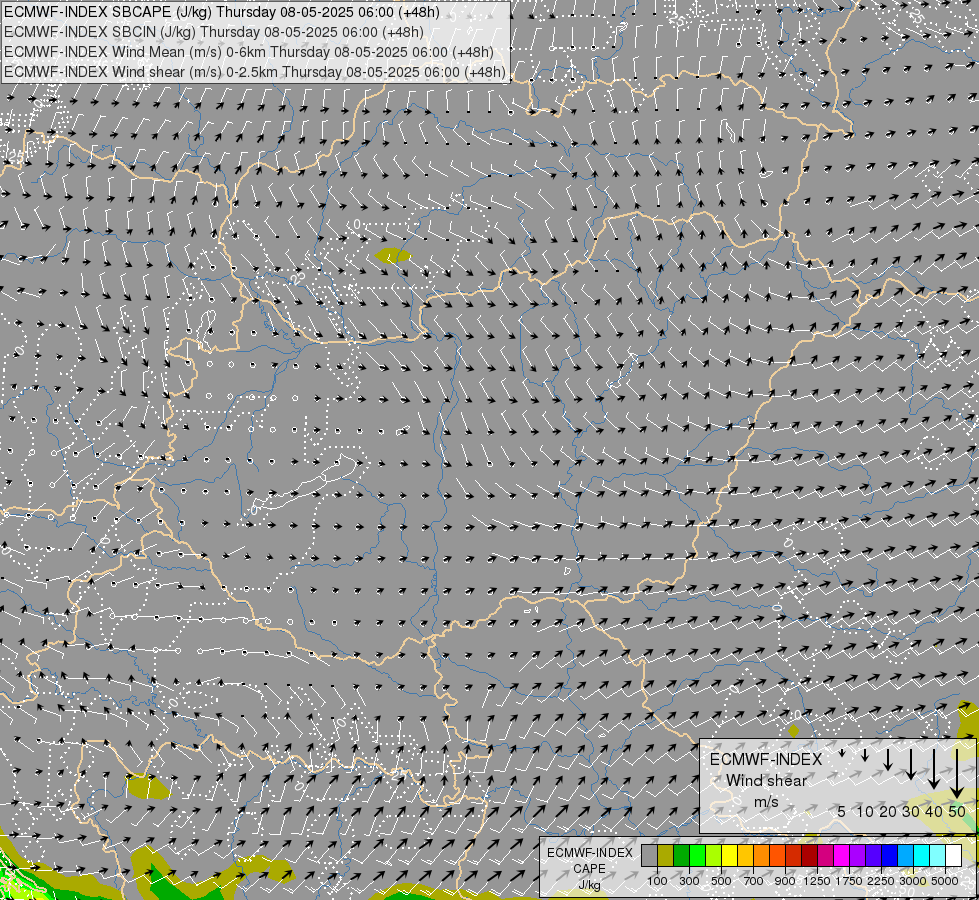
Task: Click the 1750 label in CAPE legend
Action: 849,881
